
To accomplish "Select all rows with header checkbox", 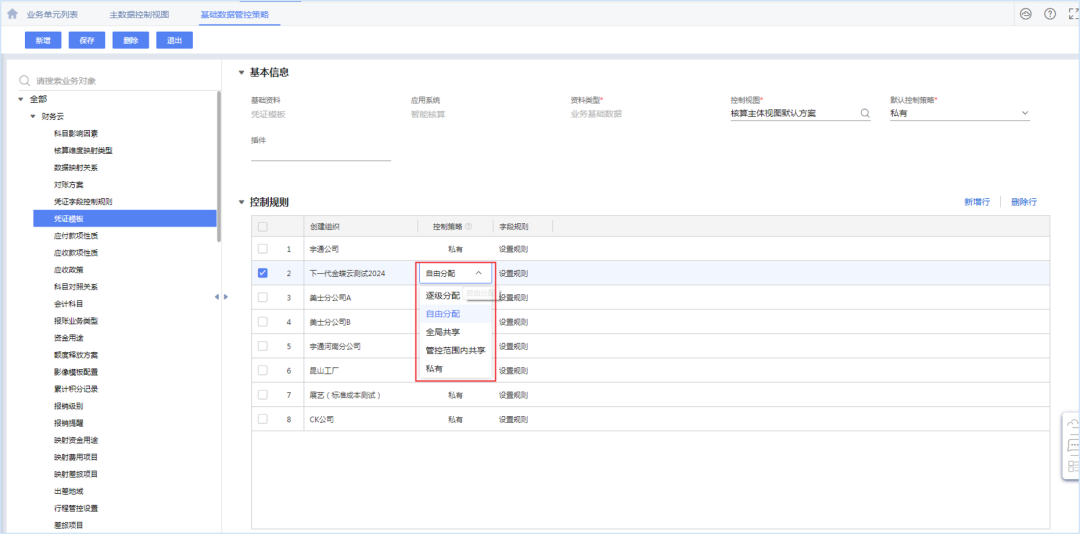I will point(262,227).
